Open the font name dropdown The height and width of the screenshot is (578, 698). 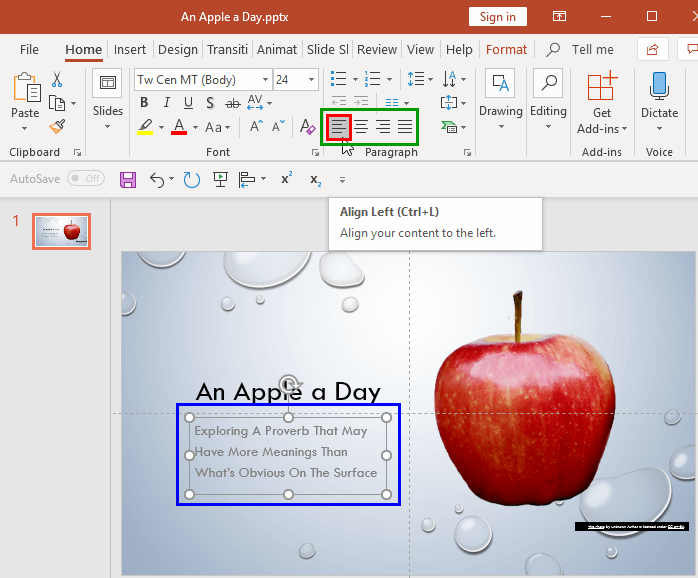tap(264, 80)
